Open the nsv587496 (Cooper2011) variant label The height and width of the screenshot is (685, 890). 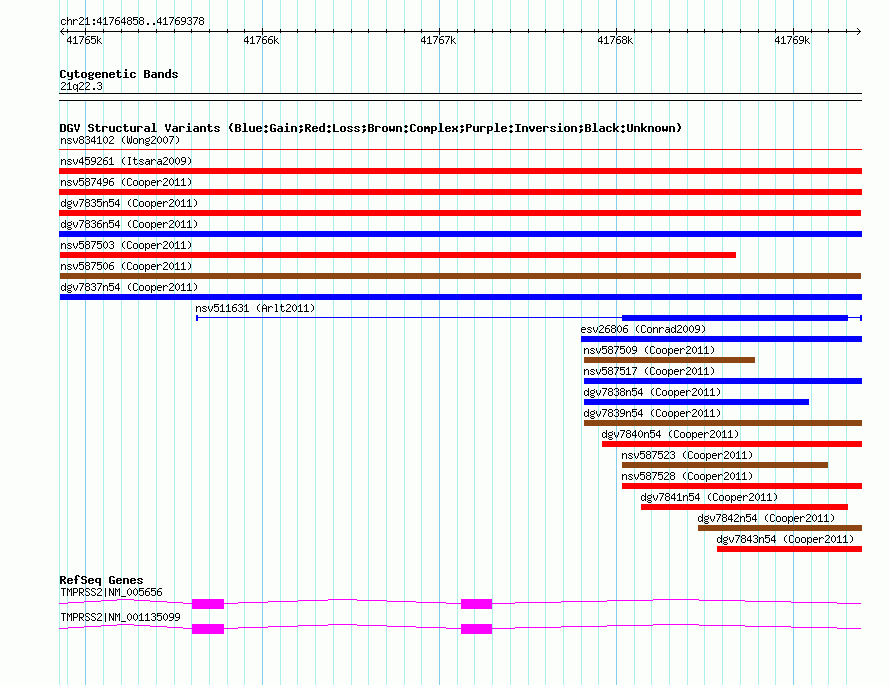[x=126, y=182]
